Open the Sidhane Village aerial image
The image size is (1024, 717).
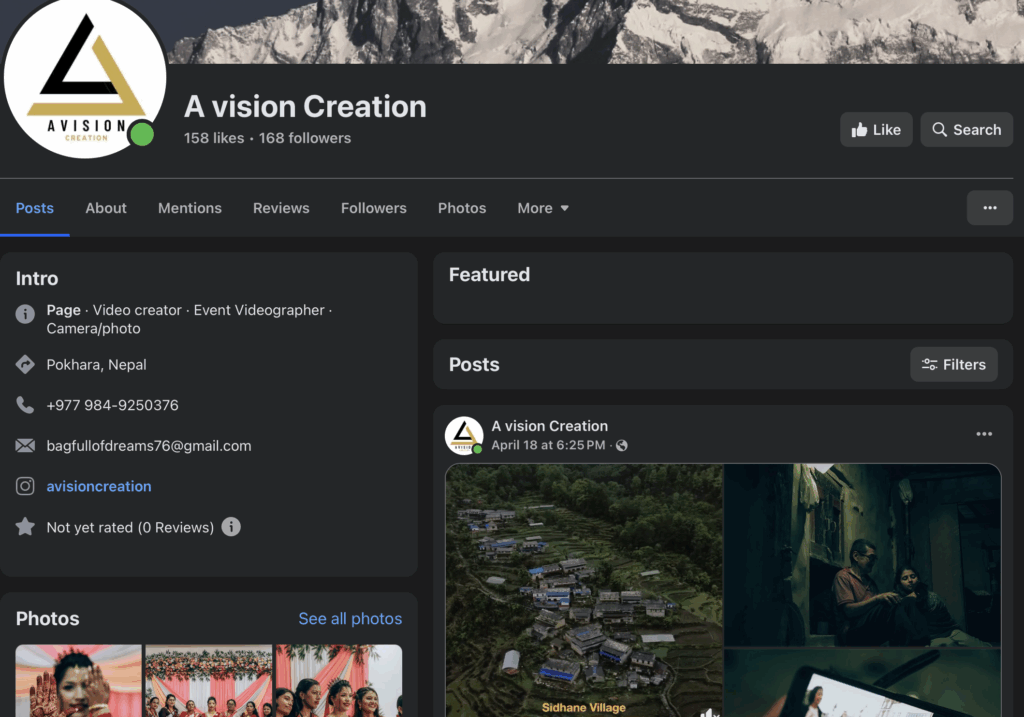click(584, 590)
